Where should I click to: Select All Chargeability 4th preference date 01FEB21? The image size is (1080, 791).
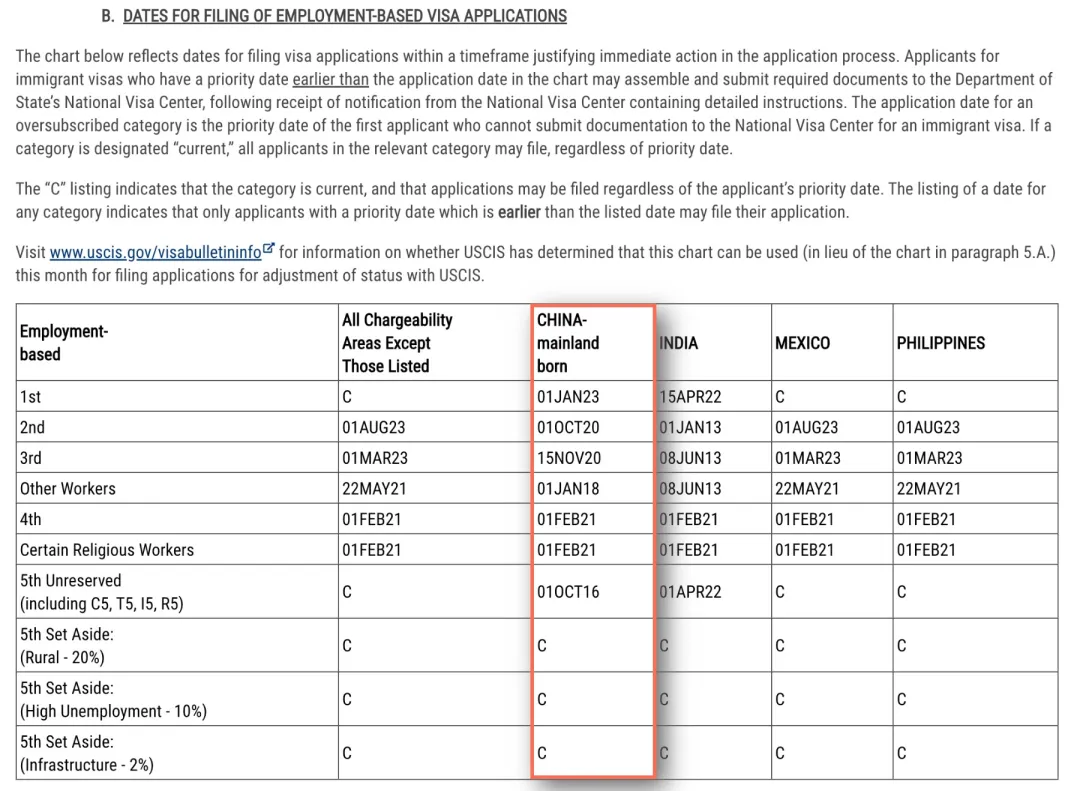pyautogui.click(x=371, y=519)
